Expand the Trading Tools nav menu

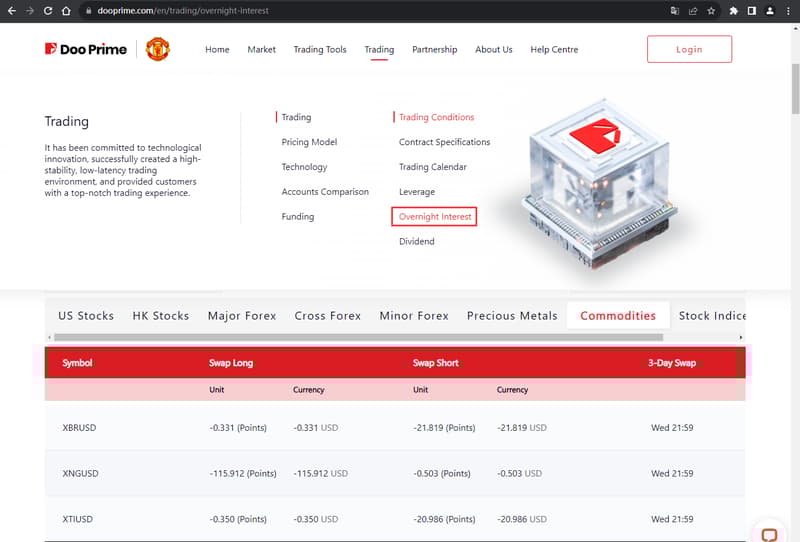[320, 49]
